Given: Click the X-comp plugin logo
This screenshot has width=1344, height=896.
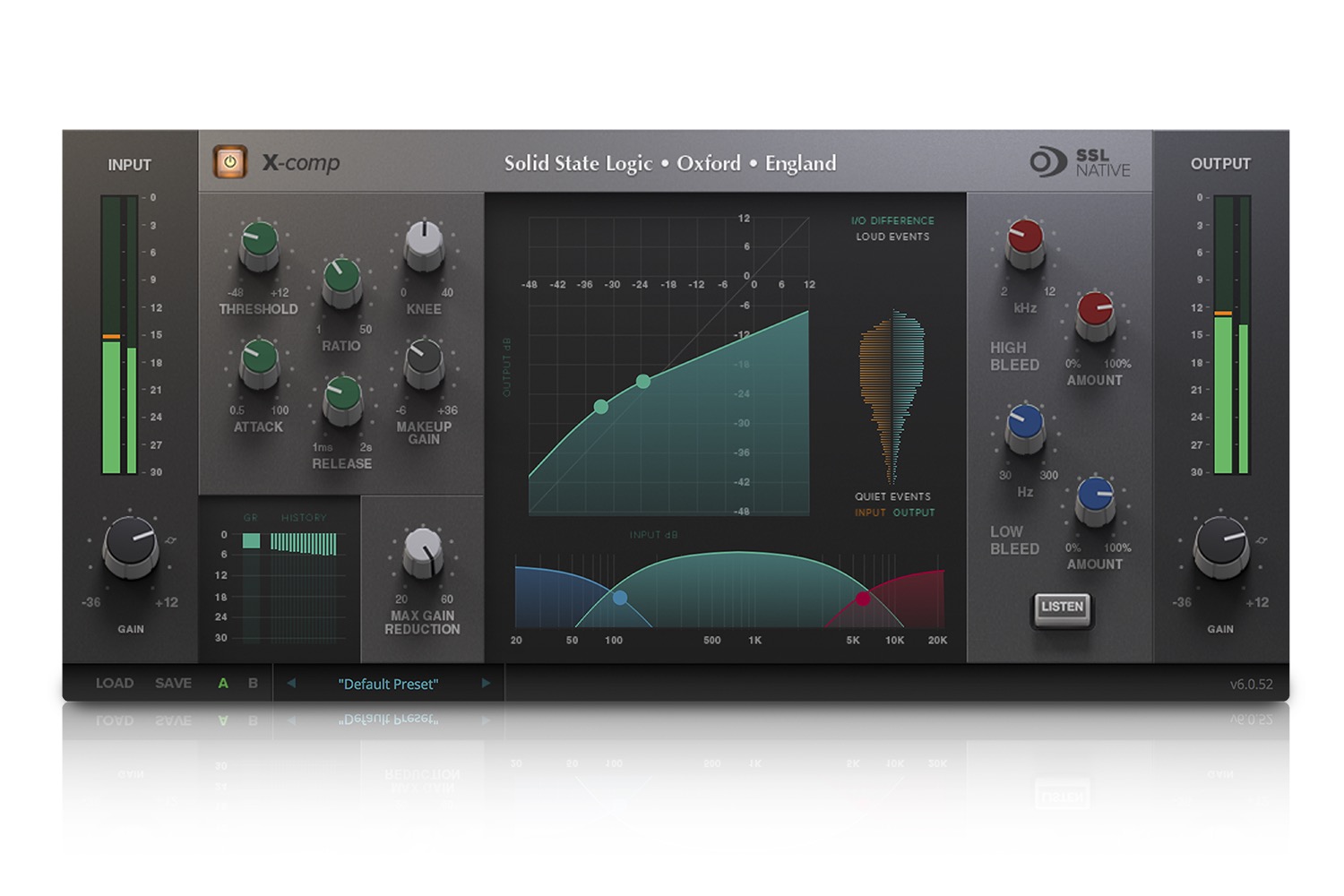Looking at the screenshot, I should coord(301,163).
